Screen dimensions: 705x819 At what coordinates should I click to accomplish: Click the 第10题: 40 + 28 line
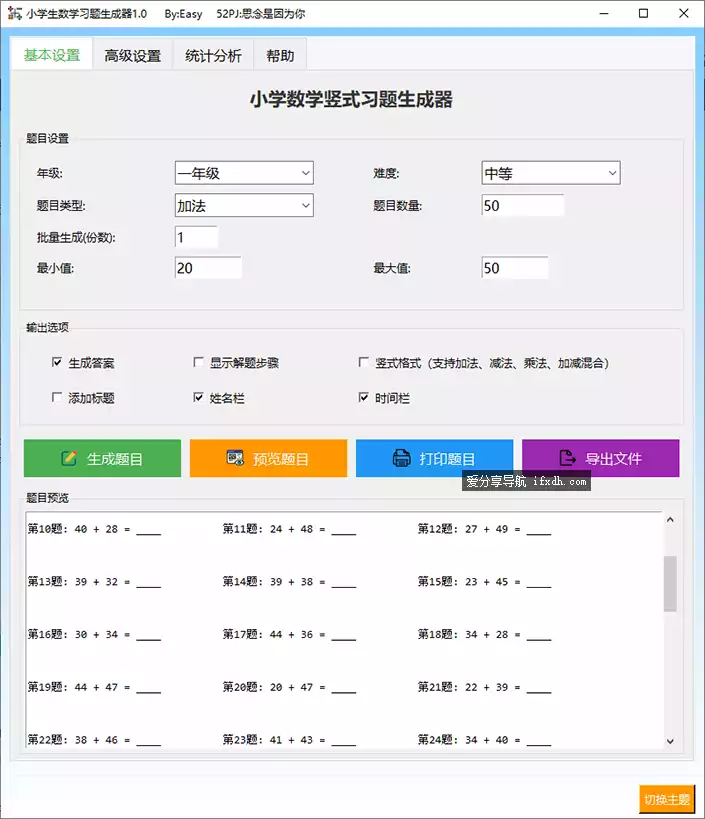coord(94,529)
